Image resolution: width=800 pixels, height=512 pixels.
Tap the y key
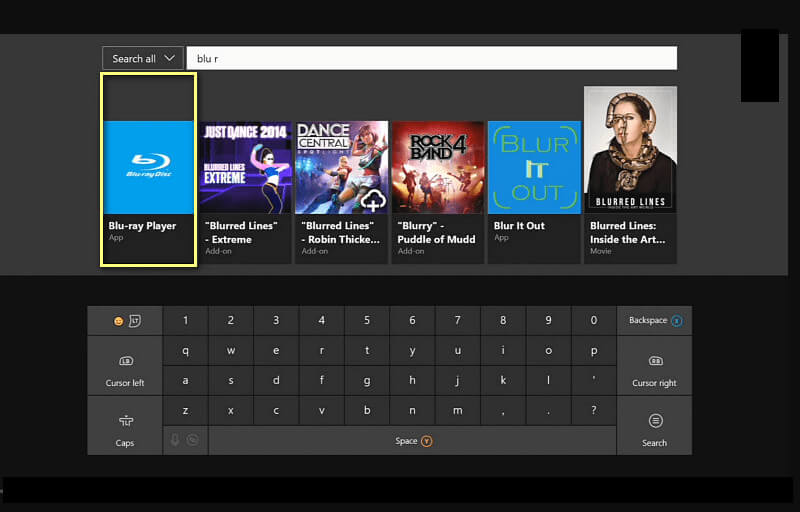click(412, 351)
